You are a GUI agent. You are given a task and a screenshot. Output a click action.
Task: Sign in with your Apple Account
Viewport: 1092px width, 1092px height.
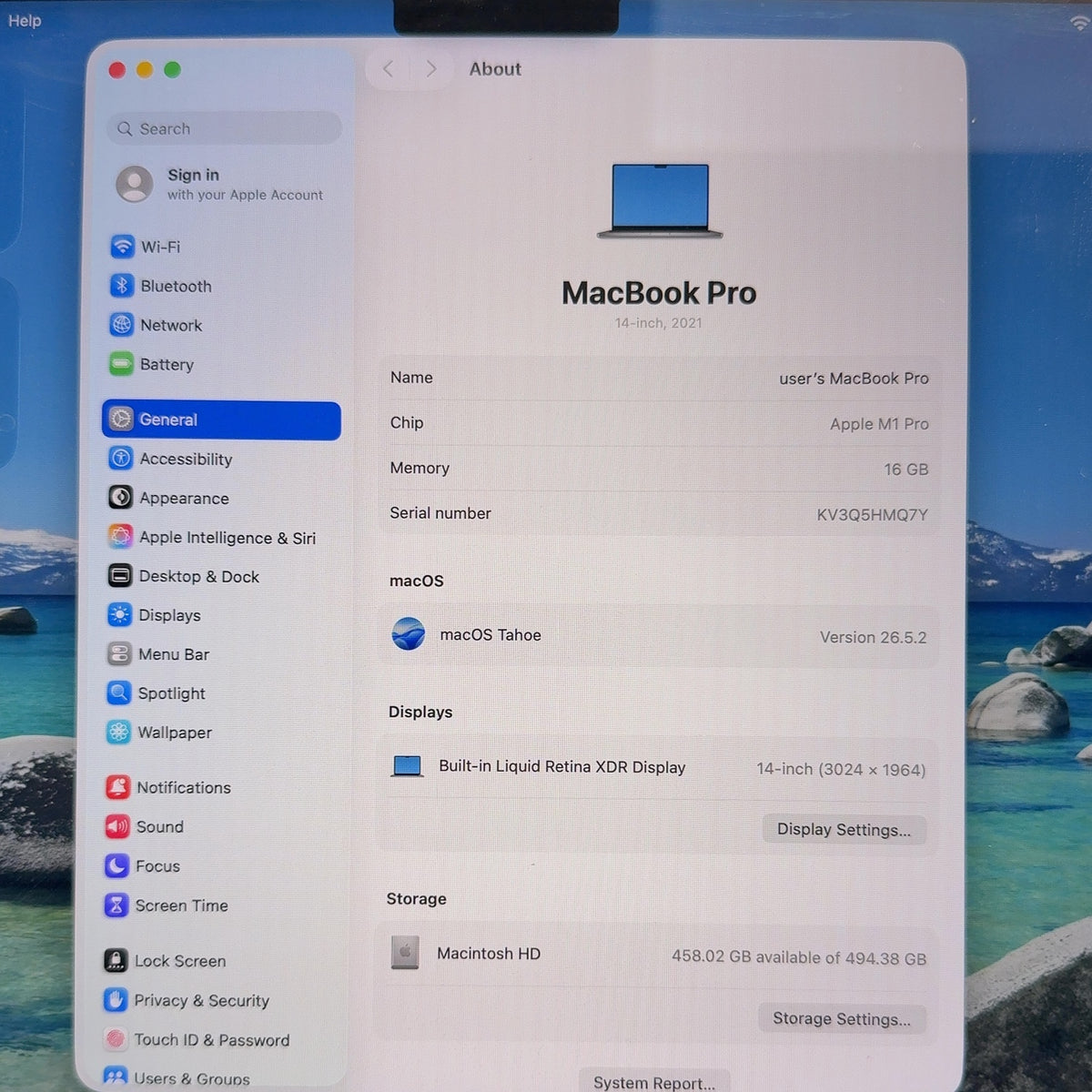tap(220, 184)
